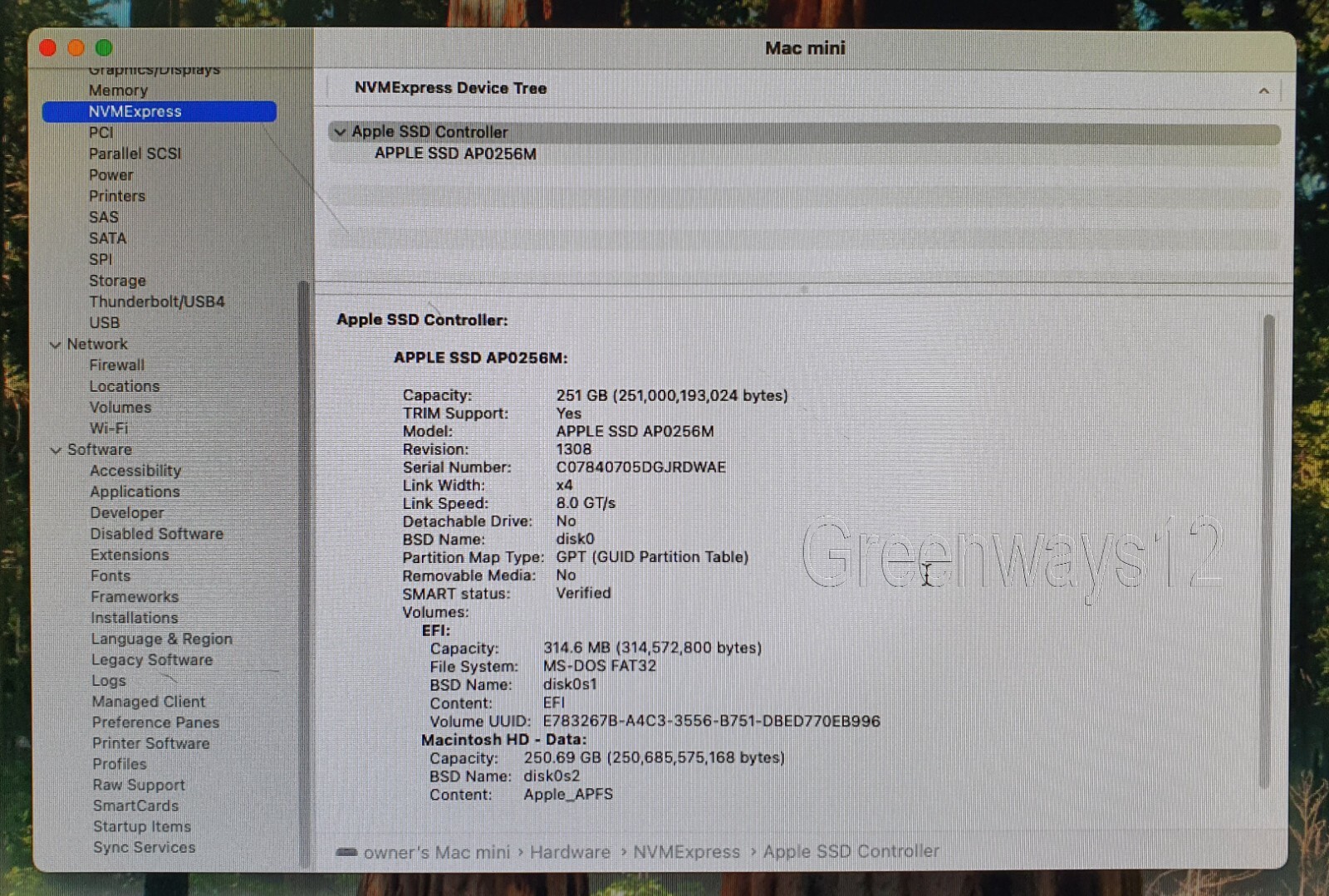1329x896 pixels.
Task: Show Power information
Action: pos(110,175)
